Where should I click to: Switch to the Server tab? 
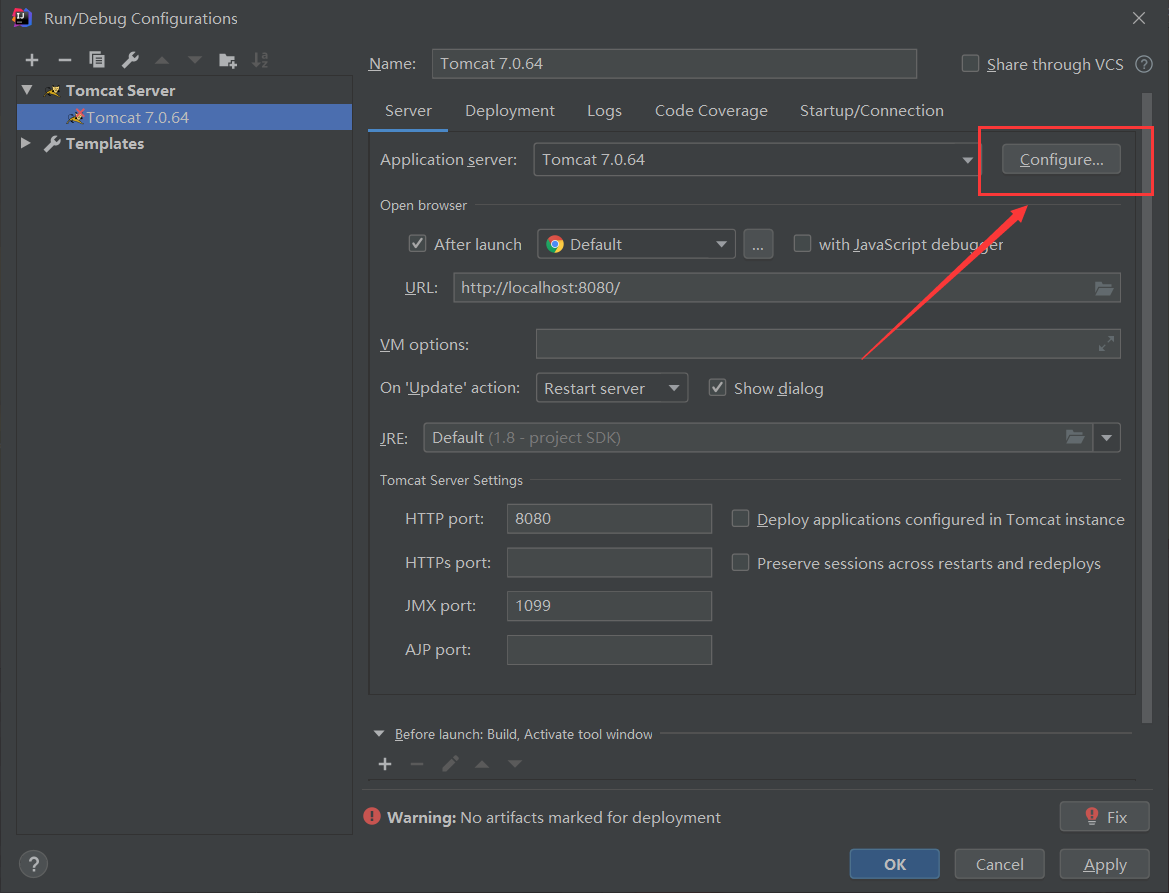coord(408,111)
